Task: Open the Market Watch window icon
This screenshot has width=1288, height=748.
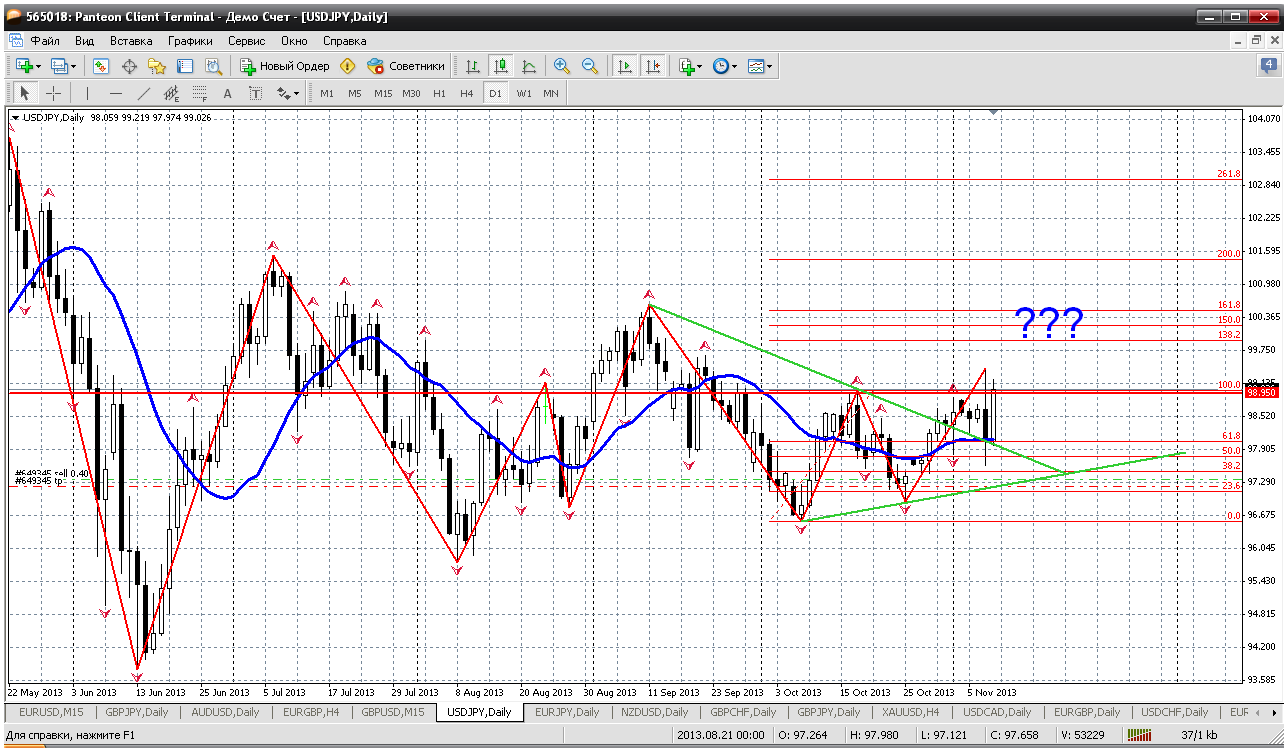Action: 101,66
